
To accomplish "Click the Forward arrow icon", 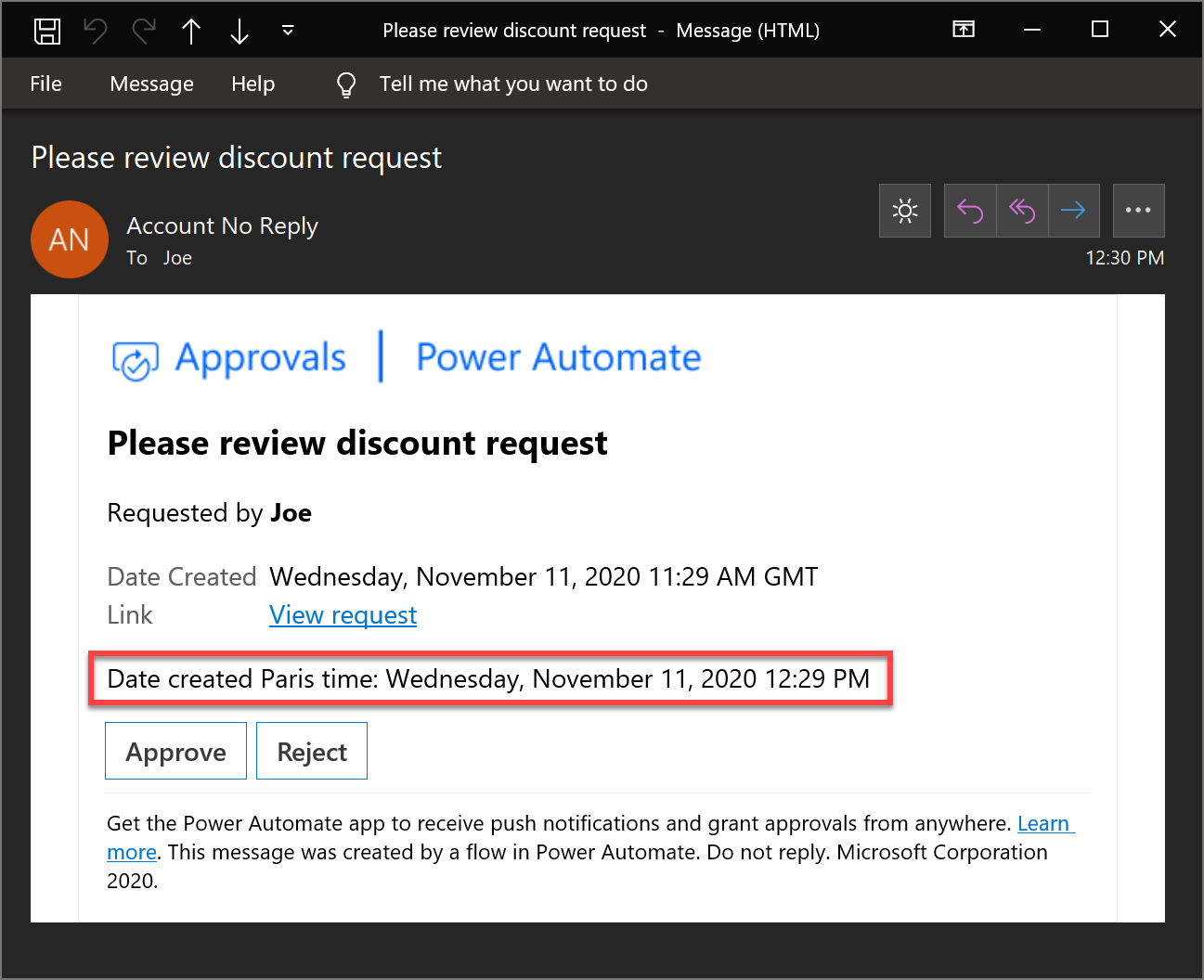I will [x=1074, y=211].
